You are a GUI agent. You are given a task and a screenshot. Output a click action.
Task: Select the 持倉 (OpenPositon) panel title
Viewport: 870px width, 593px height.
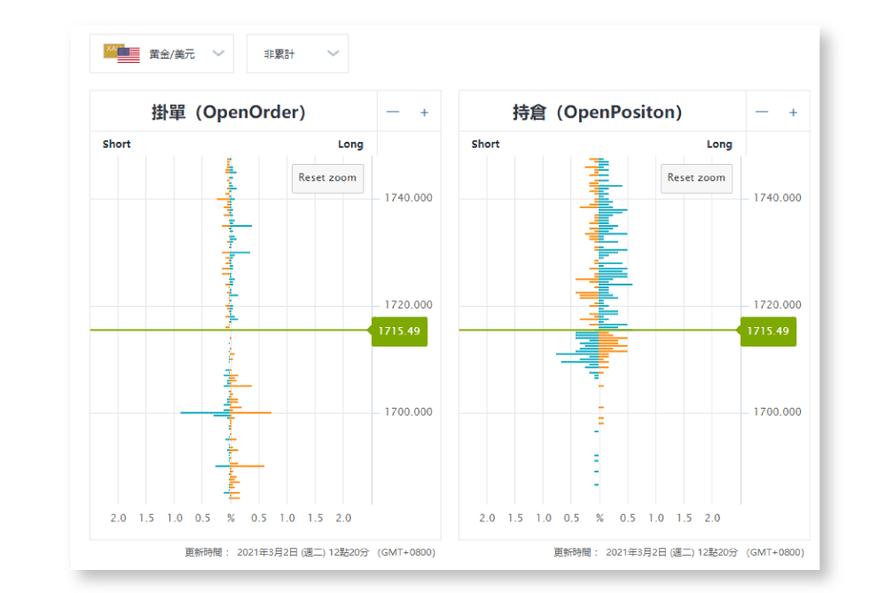click(x=597, y=112)
